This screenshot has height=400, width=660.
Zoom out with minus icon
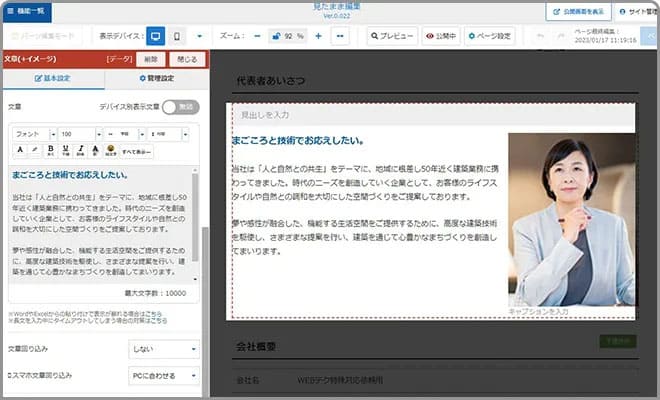pyautogui.click(x=257, y=36)
